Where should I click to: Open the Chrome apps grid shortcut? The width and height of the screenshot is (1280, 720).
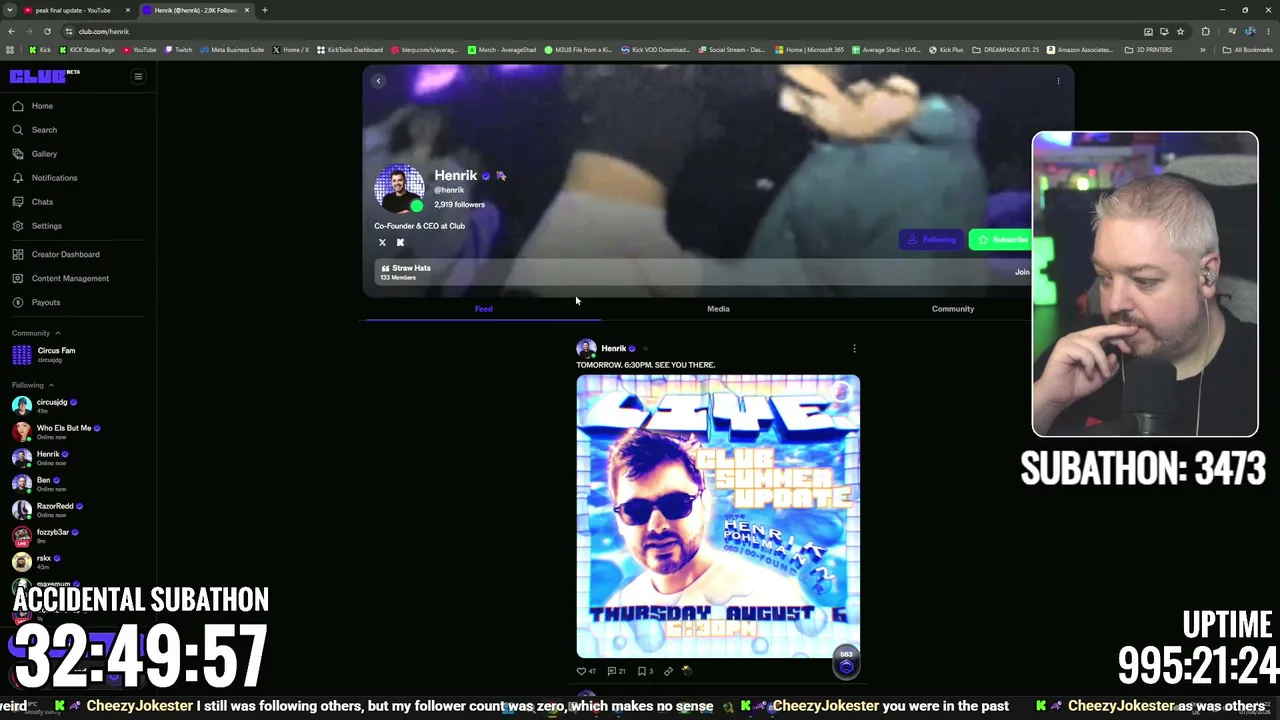point(10,50)
